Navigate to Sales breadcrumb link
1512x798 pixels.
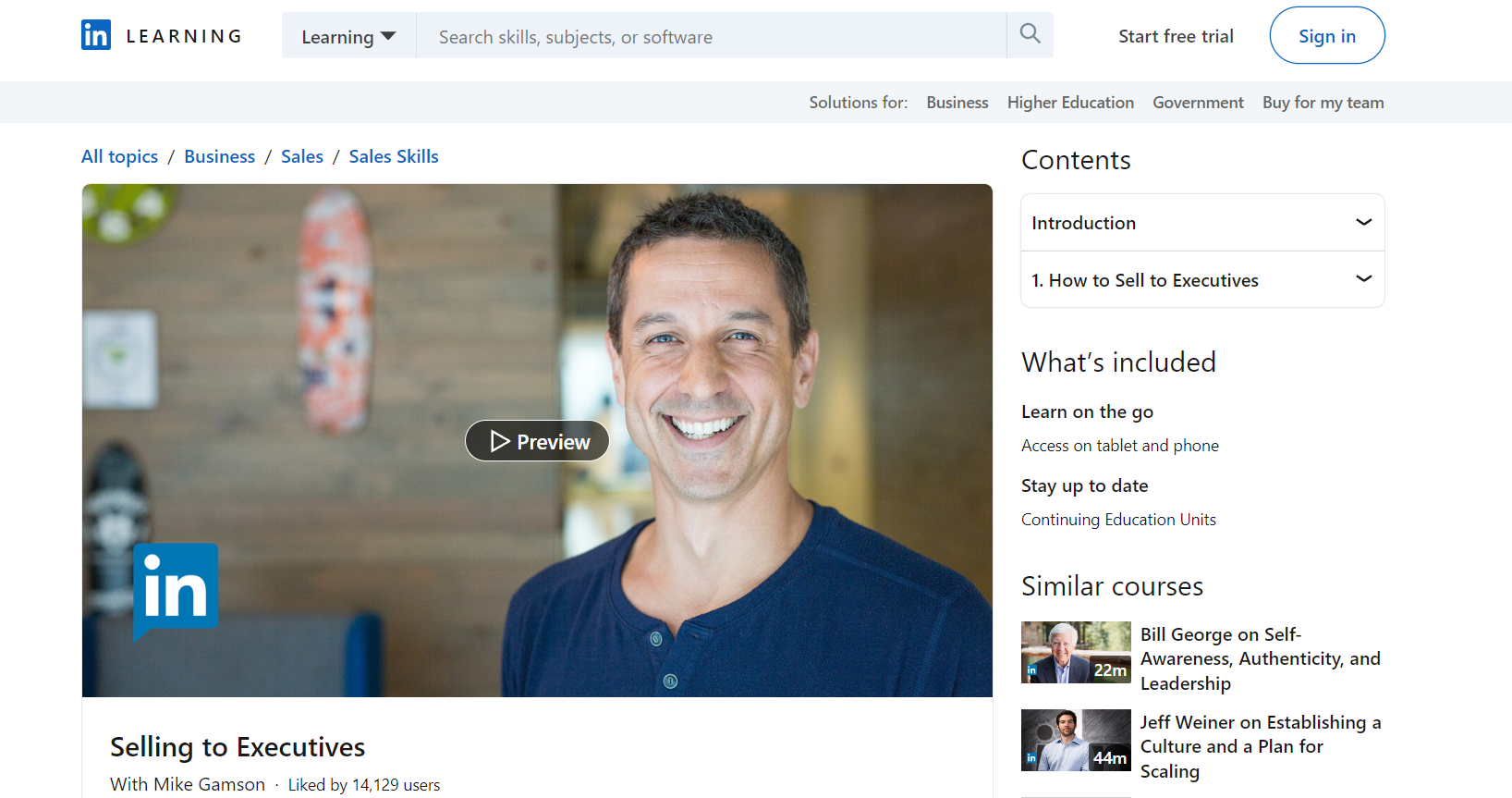point(301,156)
